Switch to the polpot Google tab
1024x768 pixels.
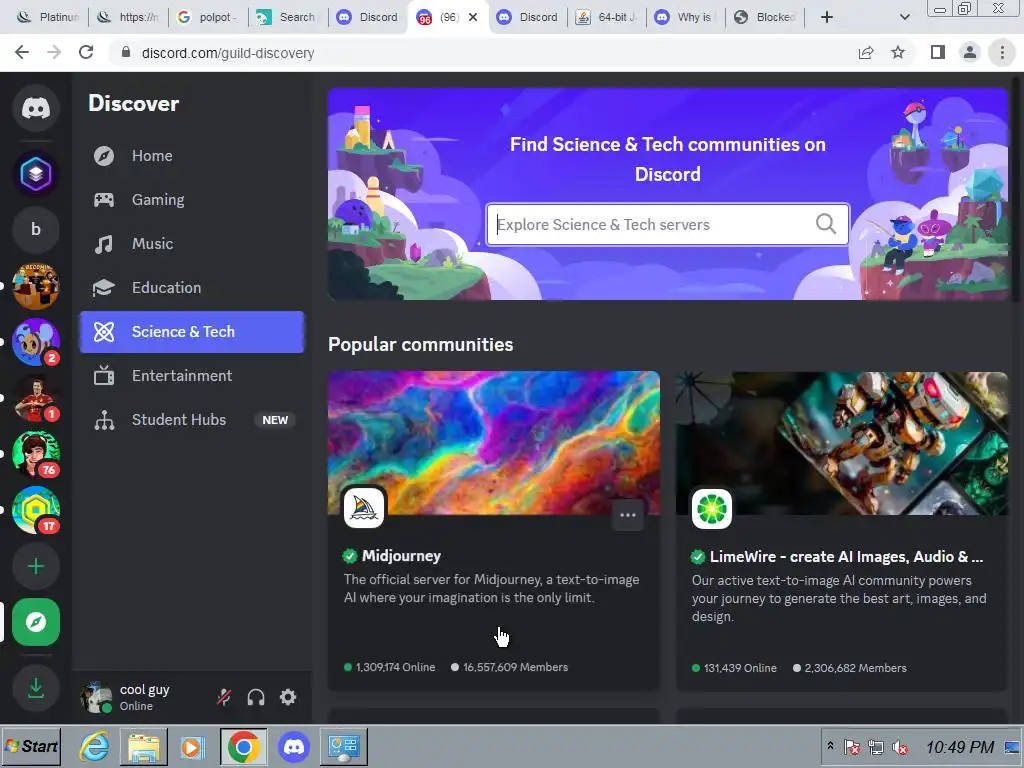click(x=208, y=17)
